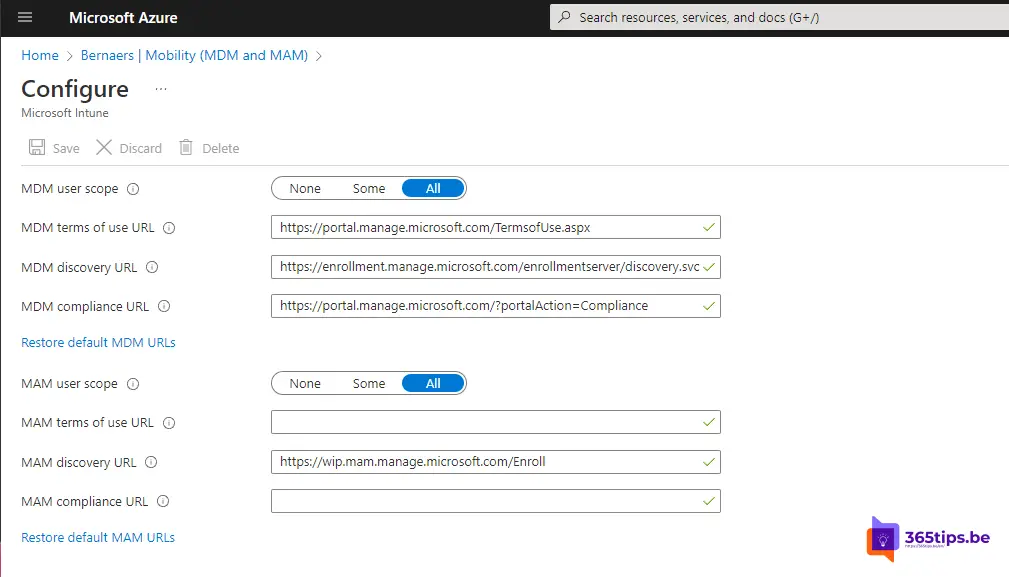This screenshot has width=1009, height=577.
Task: Click Restore default MAM URLs link
Action: (98, 537)
